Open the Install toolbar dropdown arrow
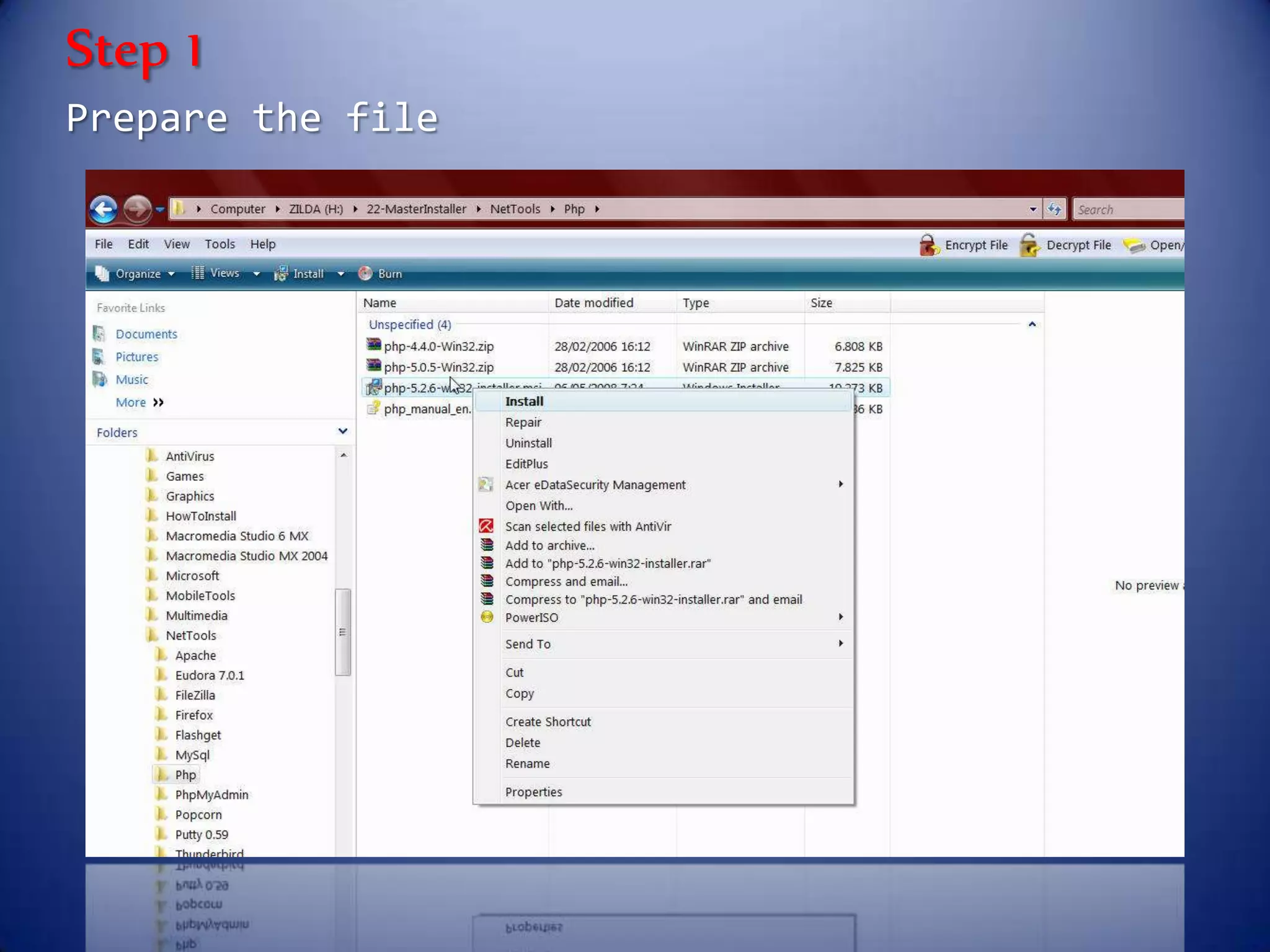The height and width of the screenshot is (952, 1270). tap(340, 273)
